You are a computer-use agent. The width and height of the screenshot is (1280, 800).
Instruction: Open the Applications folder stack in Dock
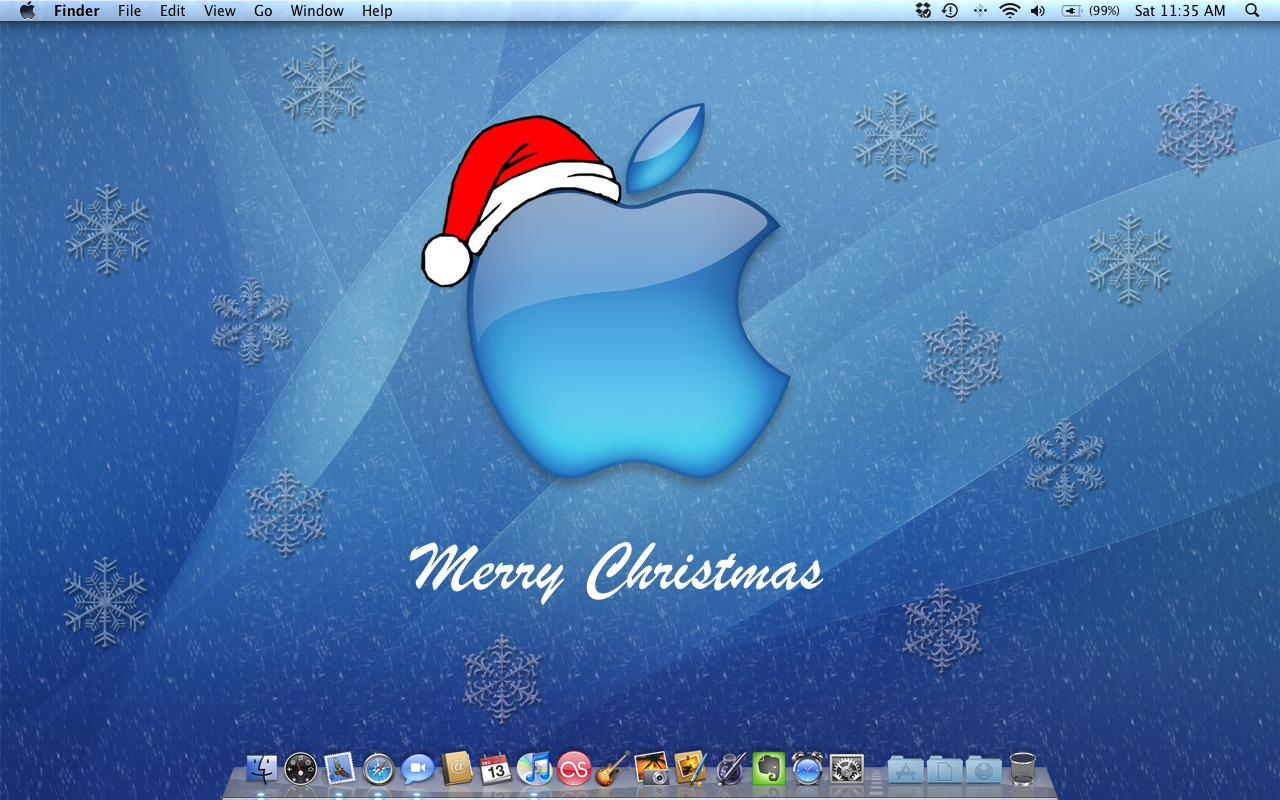pos(906,769)
